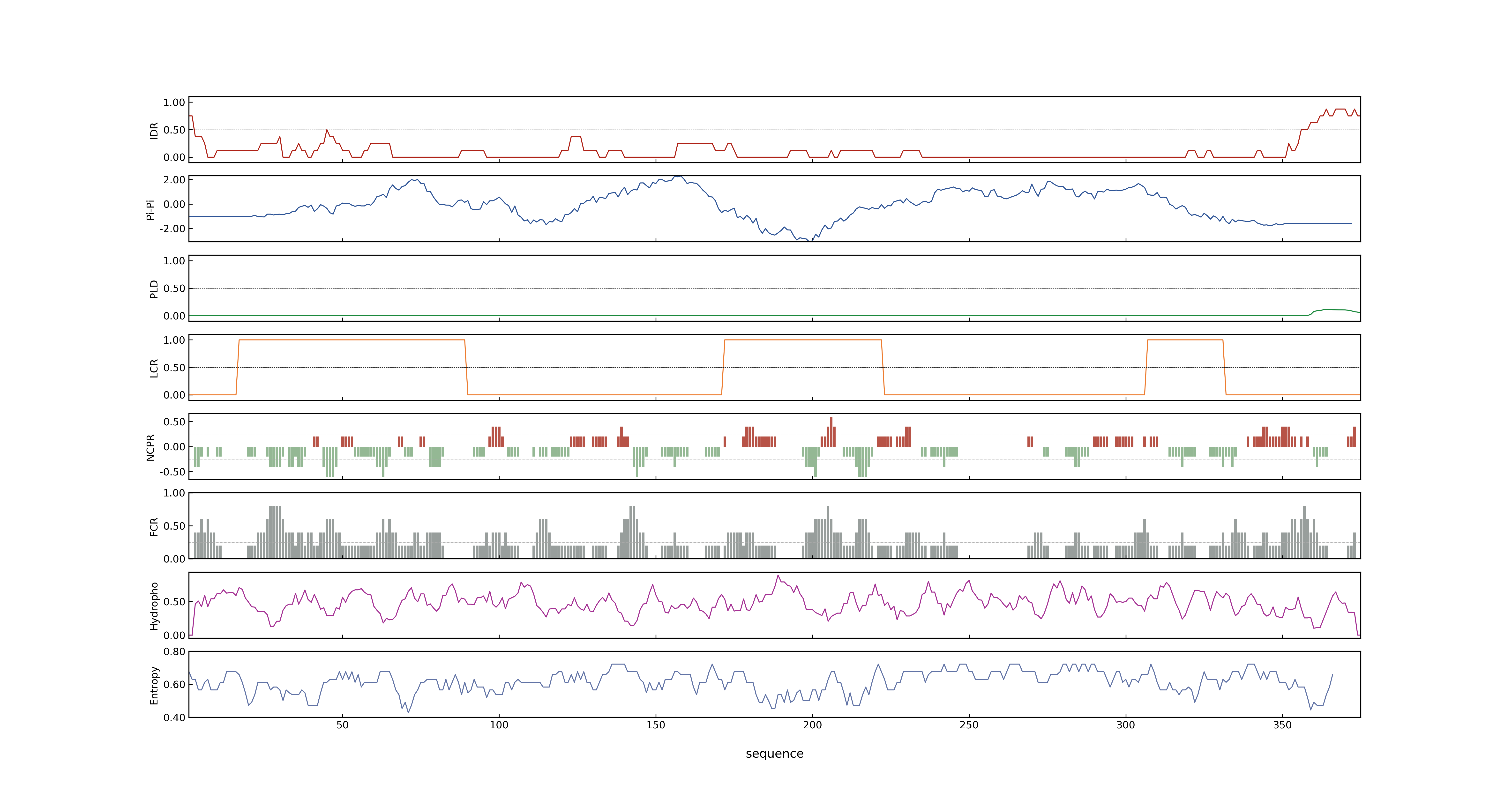Click the IDR axis label
The height and width of the screenshot is (806, 1512).
(154, 130)
